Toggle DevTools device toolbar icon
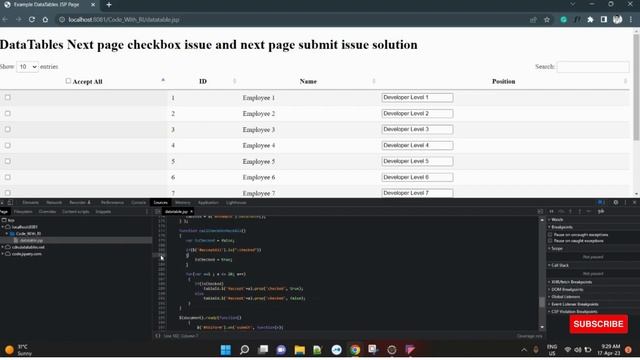The width and height of the screenshot is (640, 360). pos(10,202)
